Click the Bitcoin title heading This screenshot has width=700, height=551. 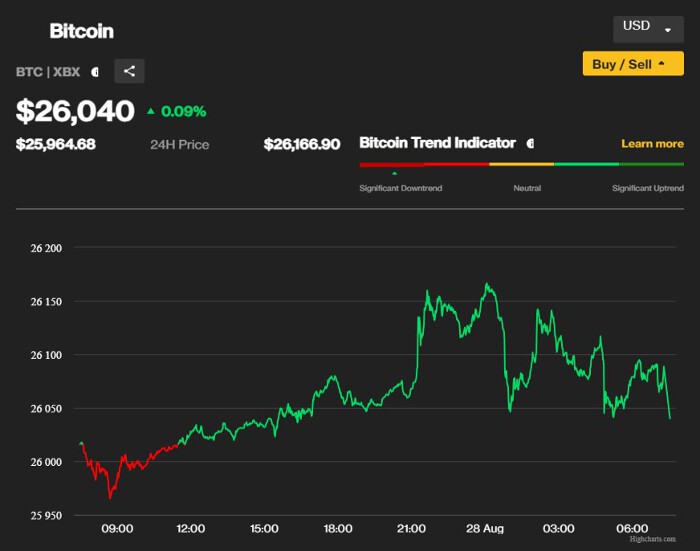tap(82, 31)
